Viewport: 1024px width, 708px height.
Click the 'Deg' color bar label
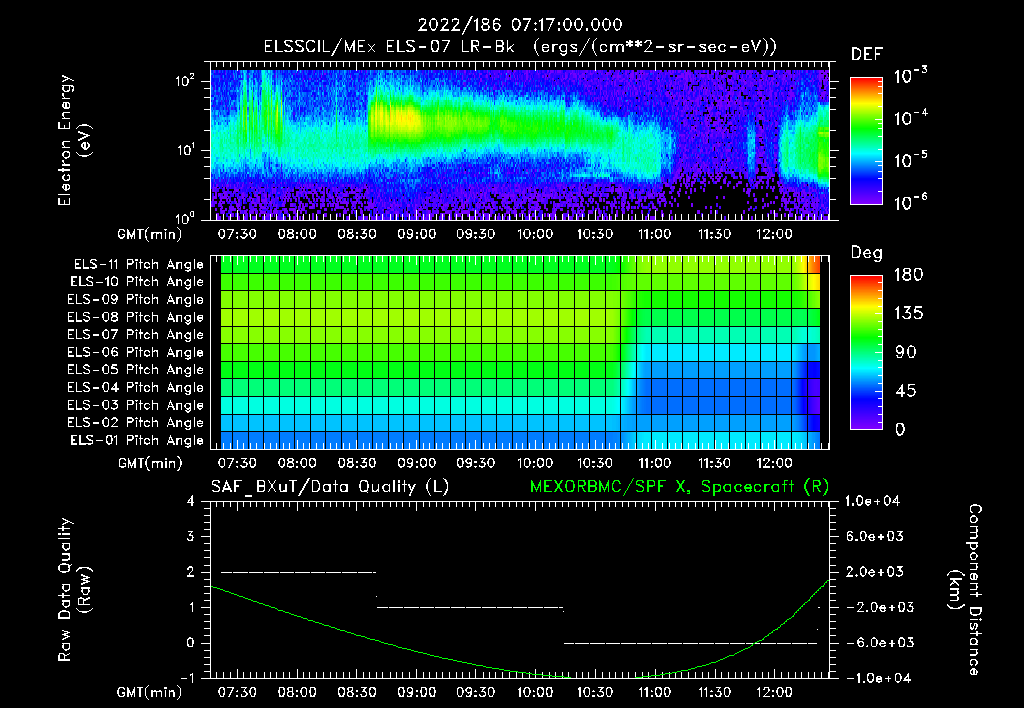(x=867, y=253)
